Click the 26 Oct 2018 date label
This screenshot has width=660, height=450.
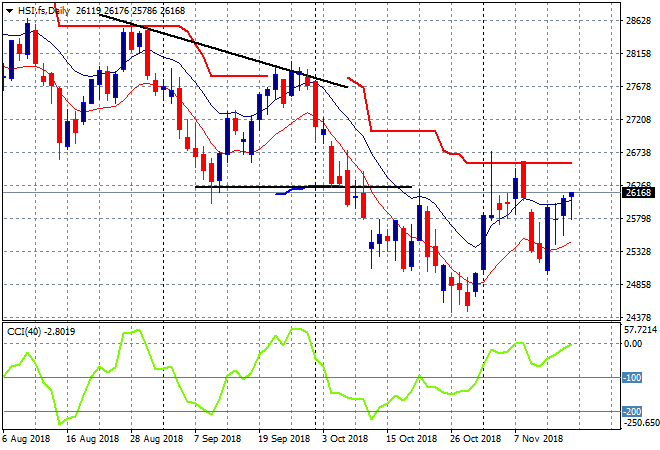475,439
